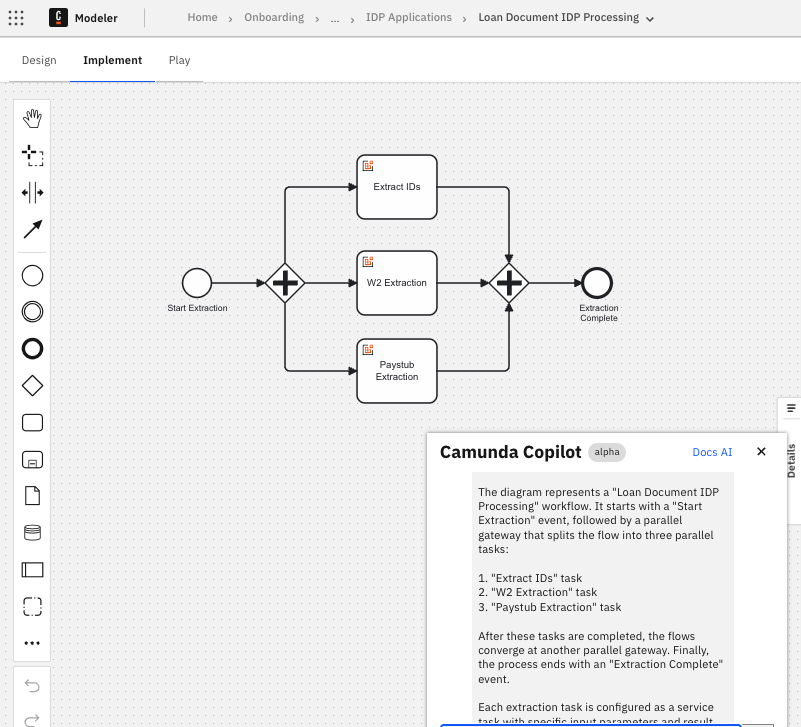Select the IDP icon on Extract IDs
This screenshot has width=801, height=727.
click(368, 166)
